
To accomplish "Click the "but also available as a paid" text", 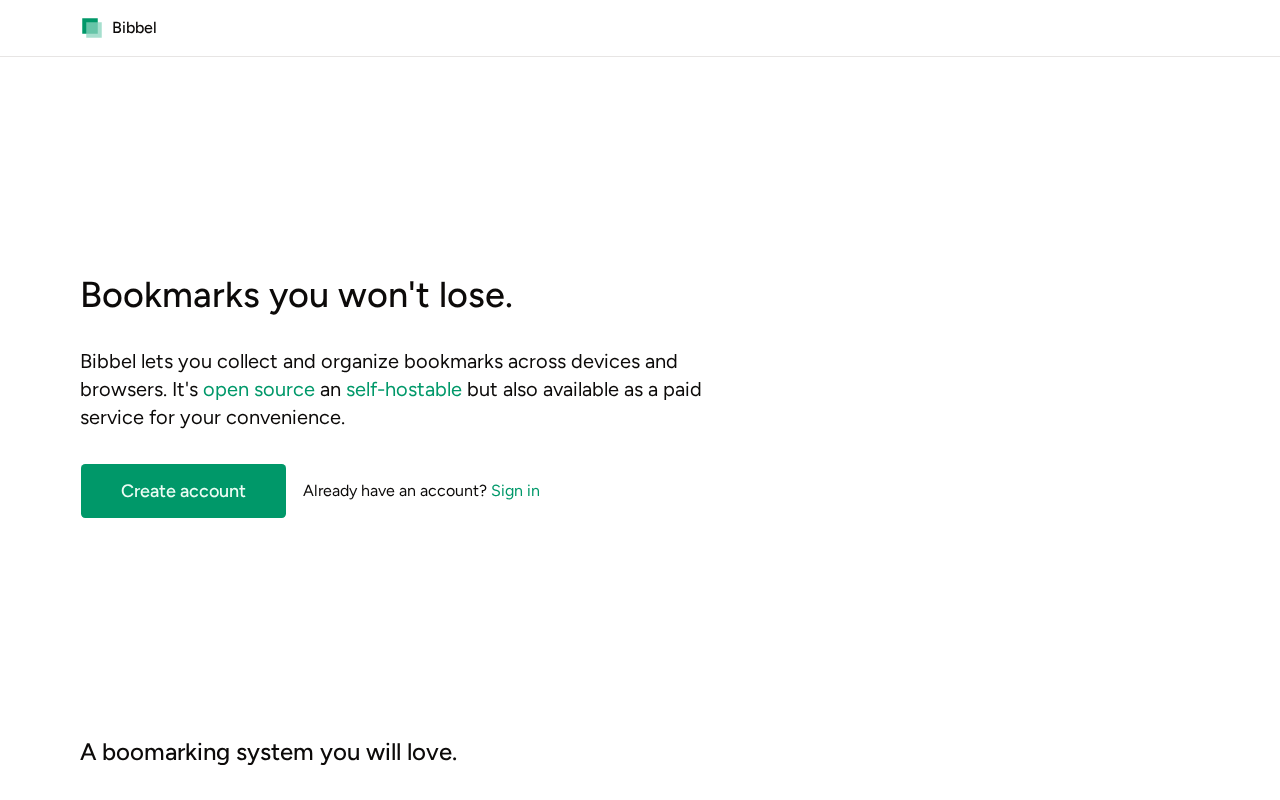I will (584, 389).
